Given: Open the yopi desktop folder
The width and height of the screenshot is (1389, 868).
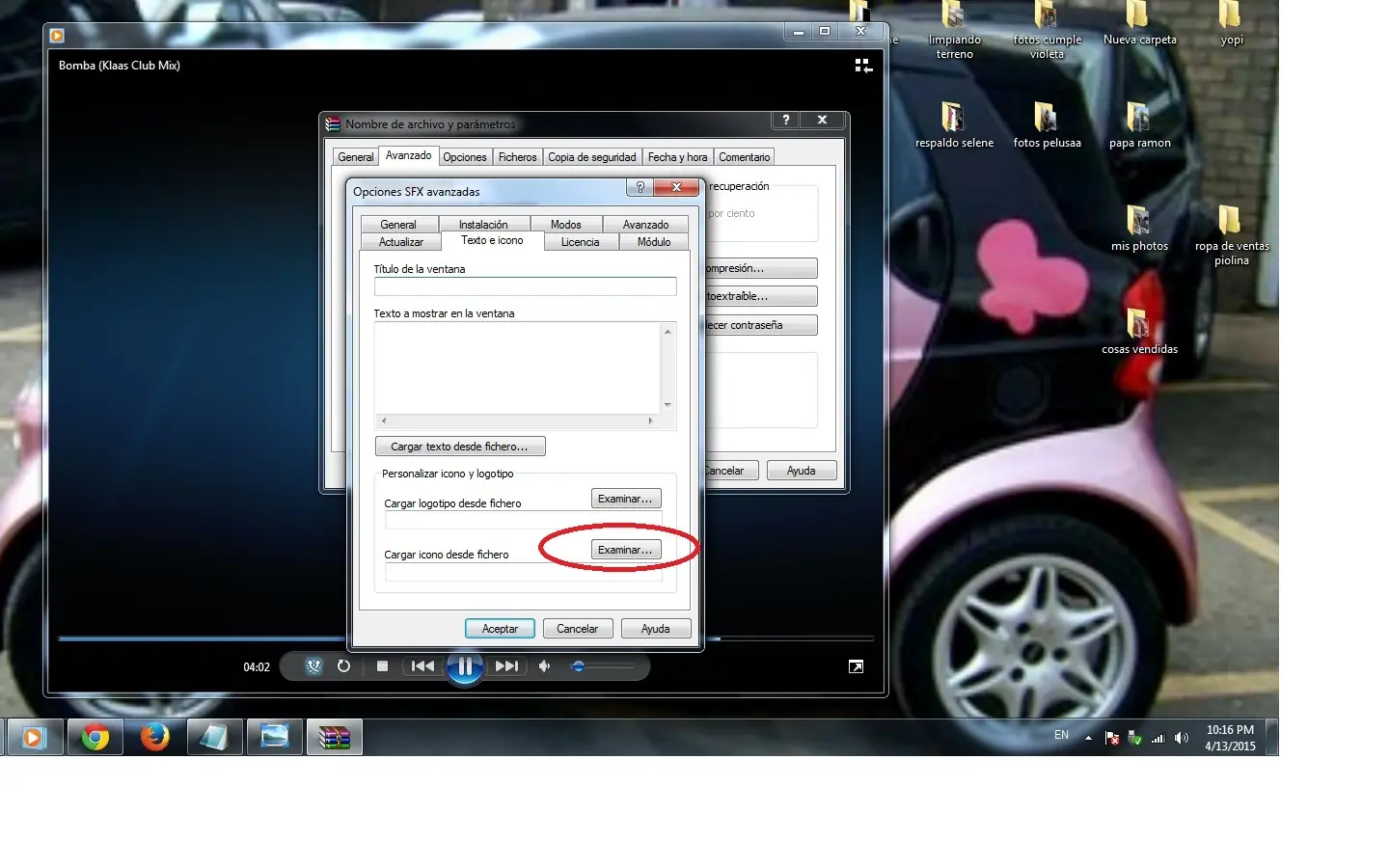Looking at the screenshot, I should 1231,23.
